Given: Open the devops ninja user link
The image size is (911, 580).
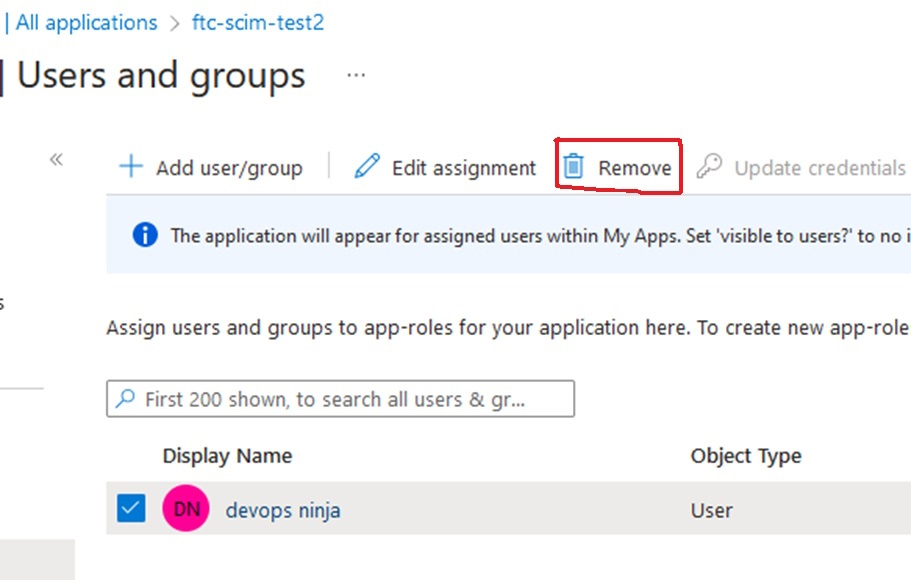Looking at the screenshot, I should click(x=283, y=510).
